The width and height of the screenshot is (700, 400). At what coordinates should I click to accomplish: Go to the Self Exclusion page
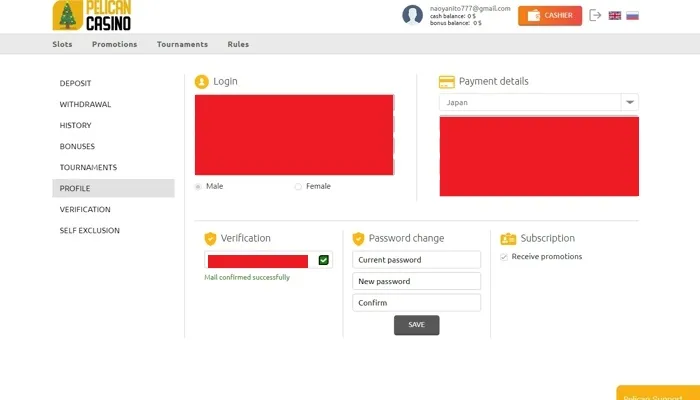point(89,230)
